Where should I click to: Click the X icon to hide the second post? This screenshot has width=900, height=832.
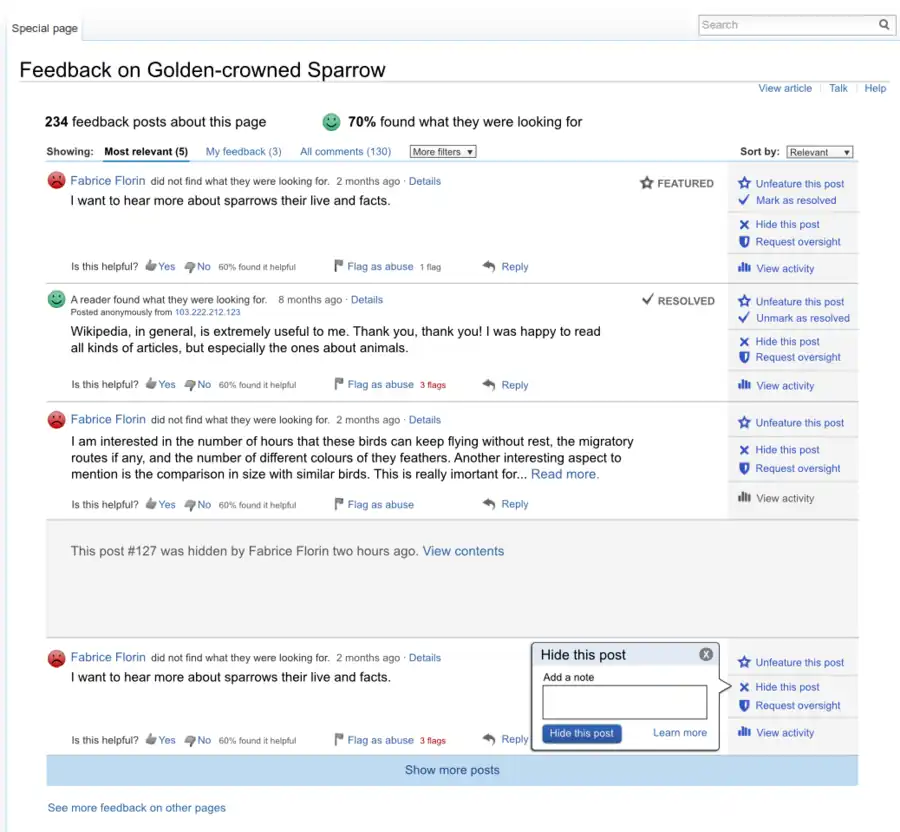point(743,341)
